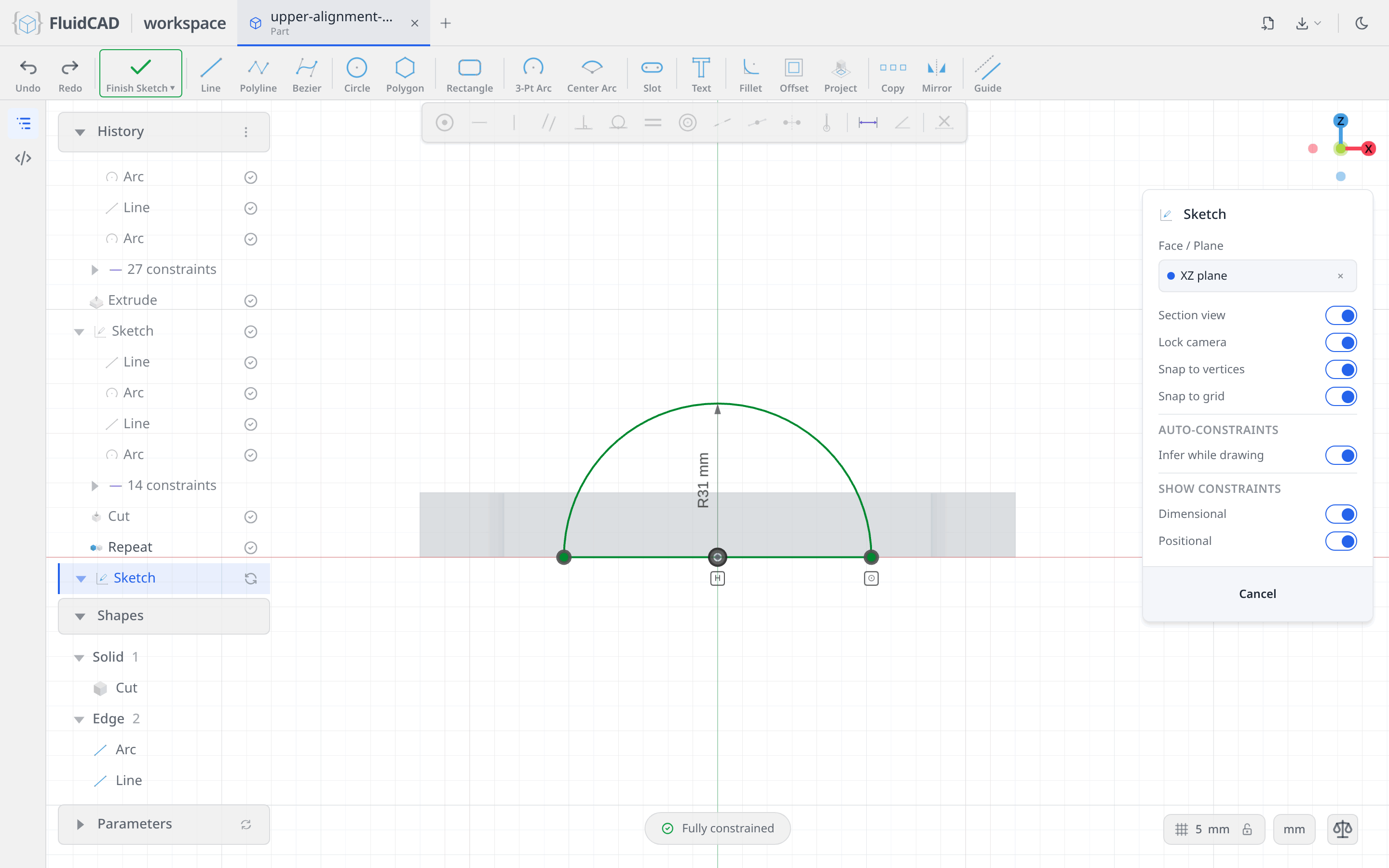Collapse the Shapes panel
This screenshot has width=1389, height=868.
click(80, 616)
